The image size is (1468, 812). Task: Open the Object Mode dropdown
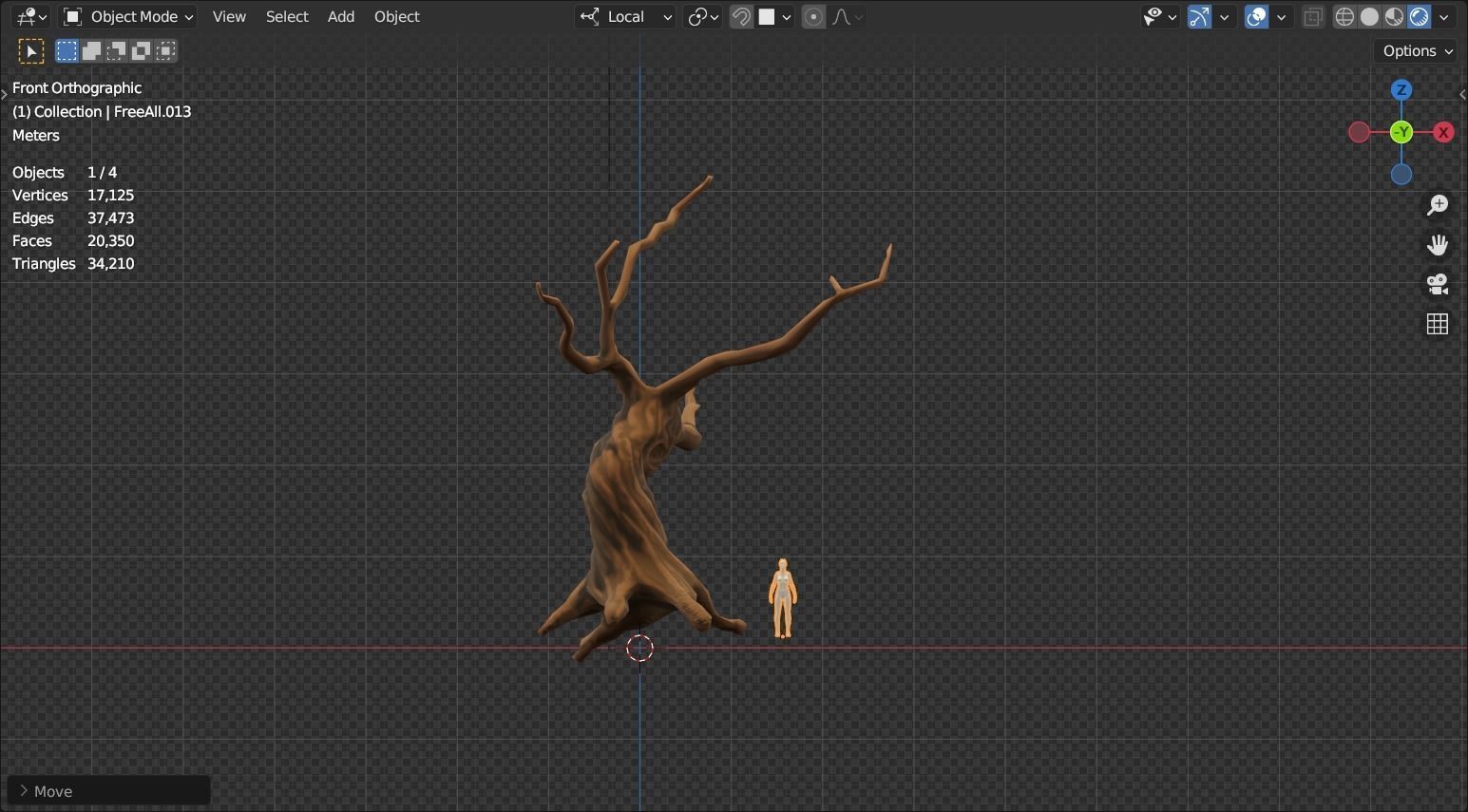coord(128,16)
